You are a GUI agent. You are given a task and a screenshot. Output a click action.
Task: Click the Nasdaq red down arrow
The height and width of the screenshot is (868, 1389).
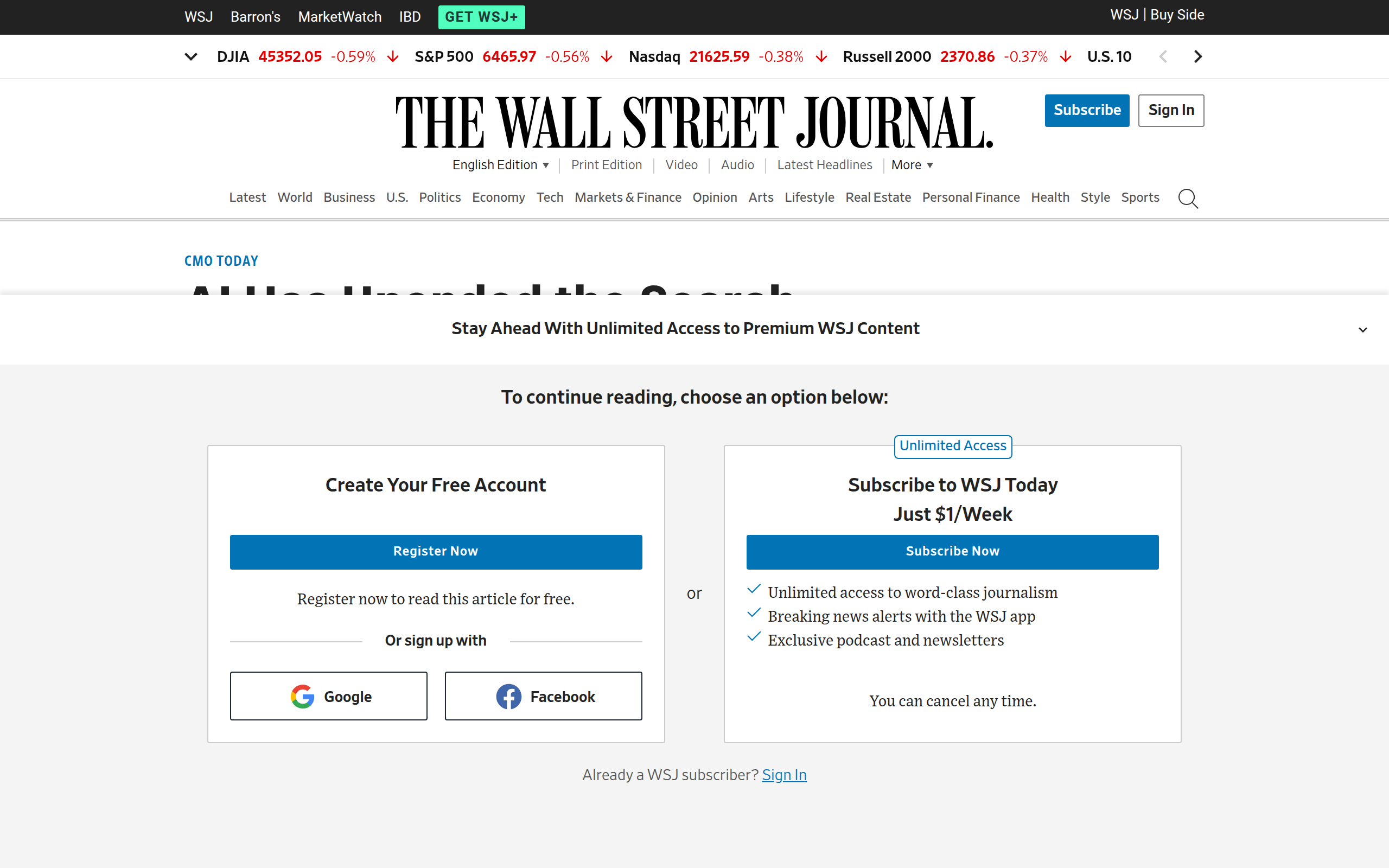coord(821,57)
